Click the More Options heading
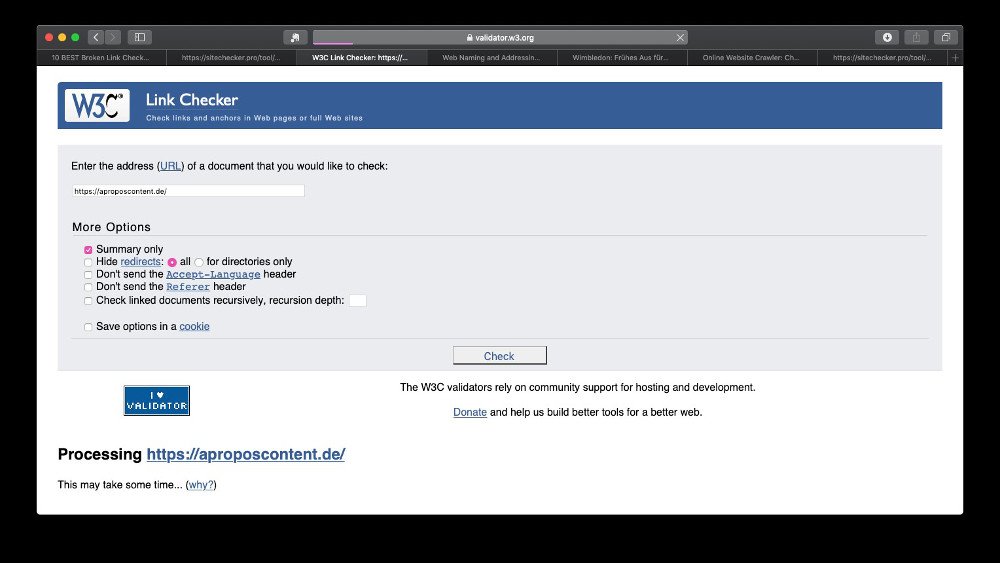This screenshot has height=563, width=1000. pyautogui.click(x=111, y=227)
